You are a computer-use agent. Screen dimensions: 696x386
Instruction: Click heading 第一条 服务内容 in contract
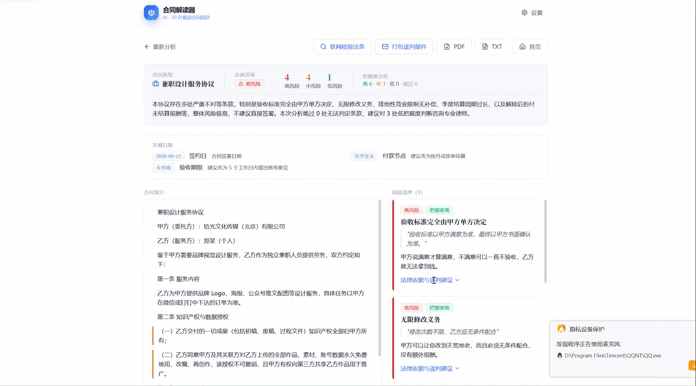[x=178, y=279]
